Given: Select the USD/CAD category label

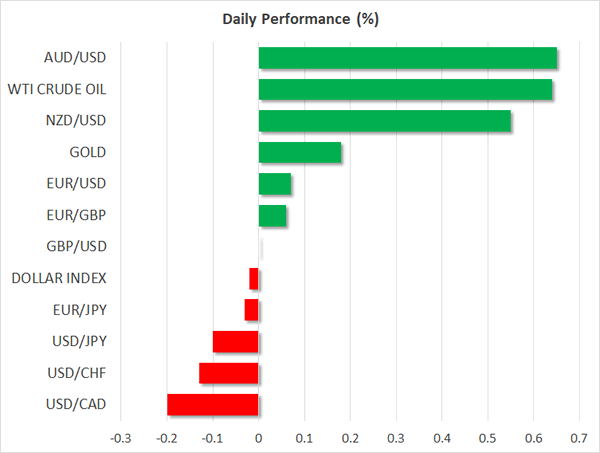Looking at the screenshot, I should coord(75,405).
